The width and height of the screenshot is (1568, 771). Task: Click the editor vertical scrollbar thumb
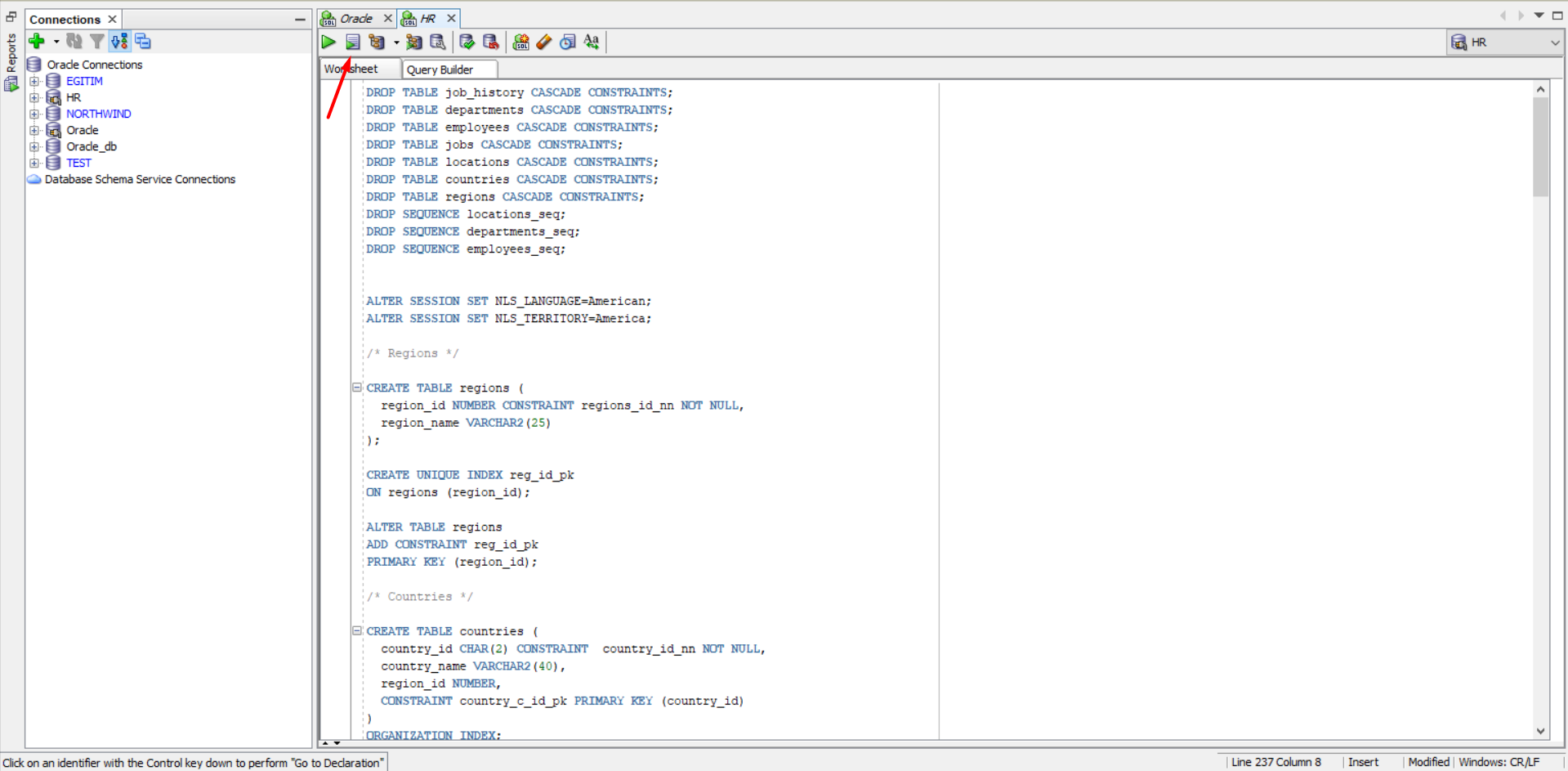pyautogui.click(x=1541, y=147)
